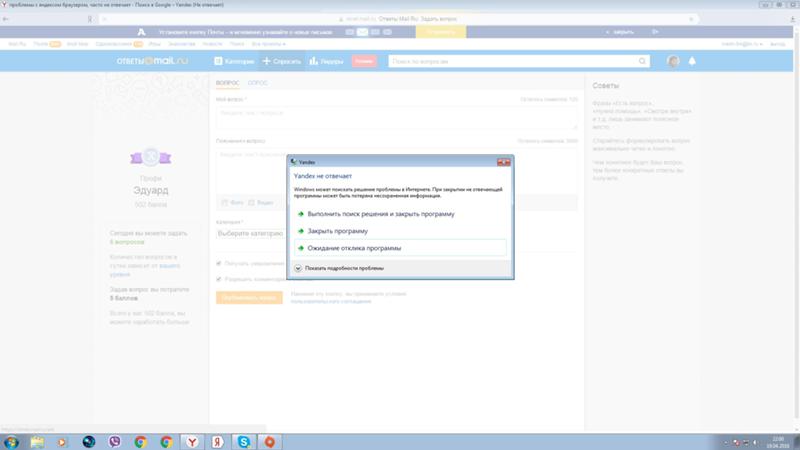
Task: Close the Yandex not responding dialog
Action: (x=504, y=162)
